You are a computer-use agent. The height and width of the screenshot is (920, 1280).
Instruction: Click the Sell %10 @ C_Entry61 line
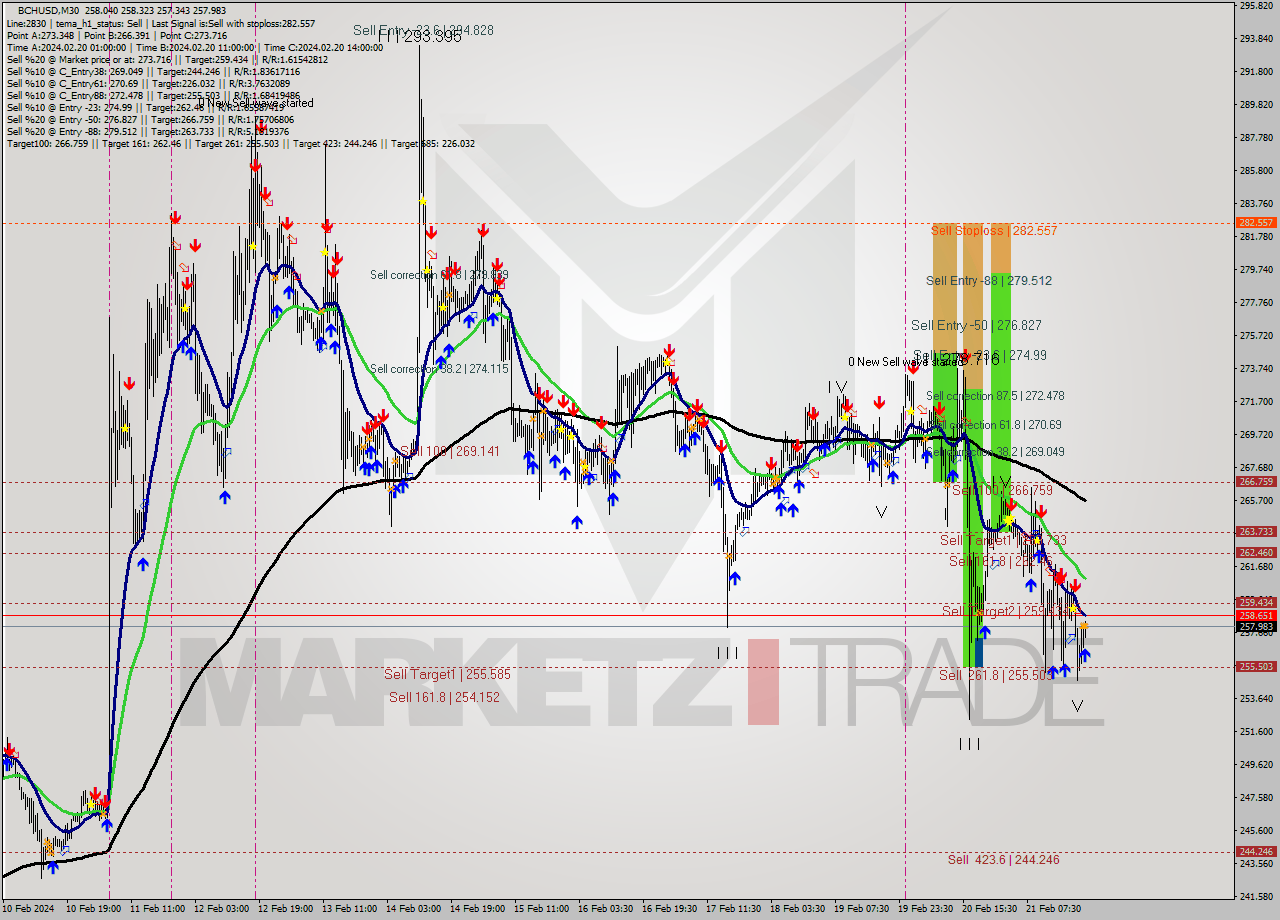click(149, 83)
